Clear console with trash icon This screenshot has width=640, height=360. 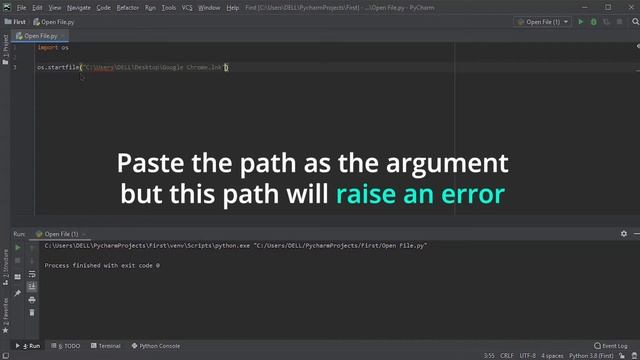tap(32, 313)
